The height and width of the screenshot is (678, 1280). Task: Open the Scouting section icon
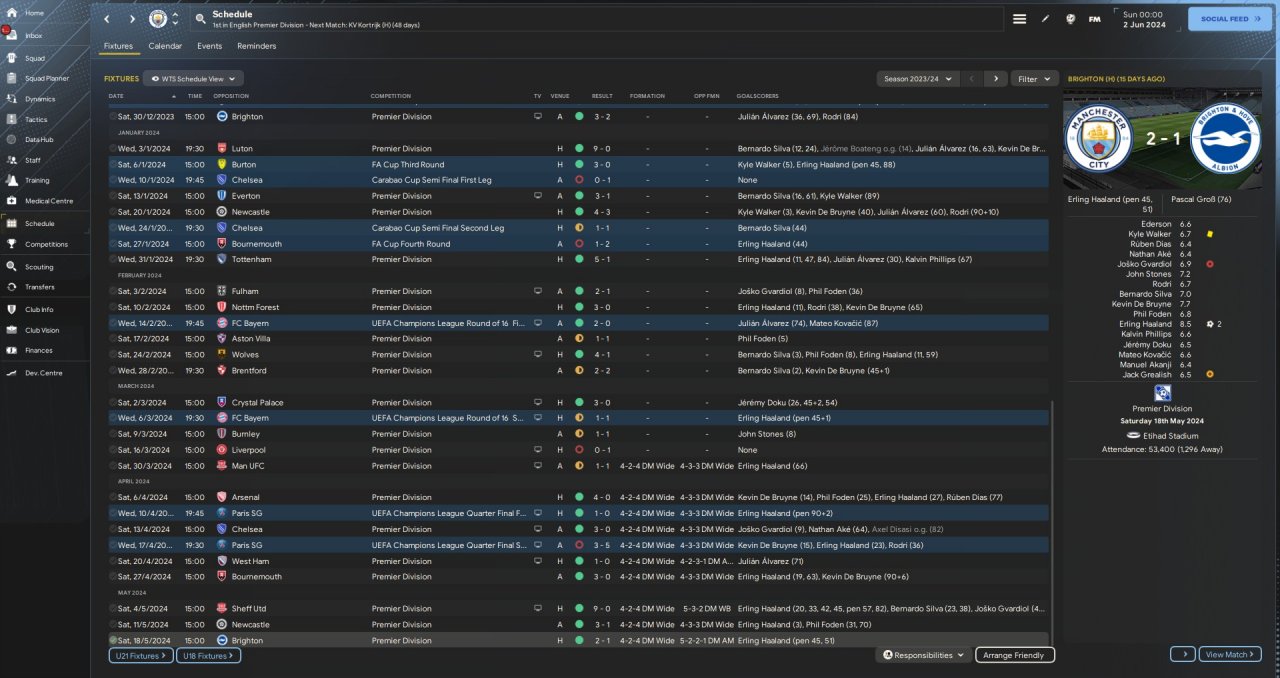click(13, 267)
